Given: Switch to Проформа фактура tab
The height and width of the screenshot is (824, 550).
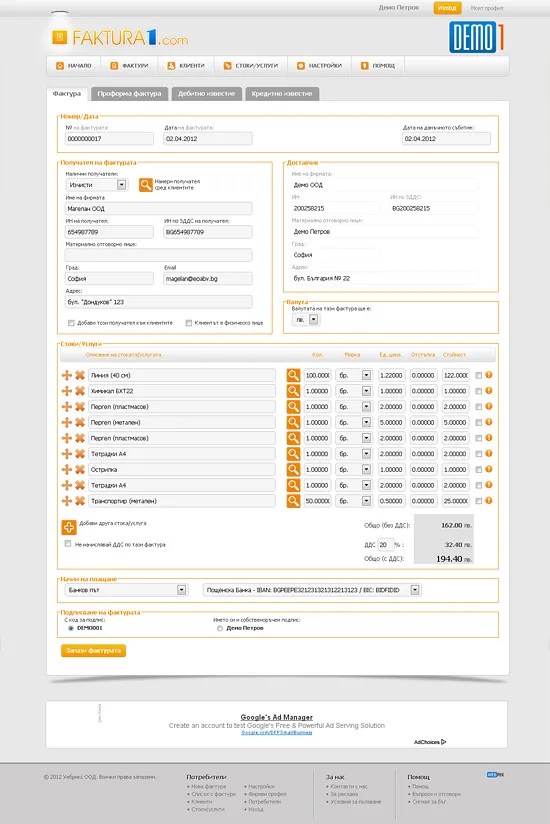Looking at the screenshot, I should click(x=129, y=94).
